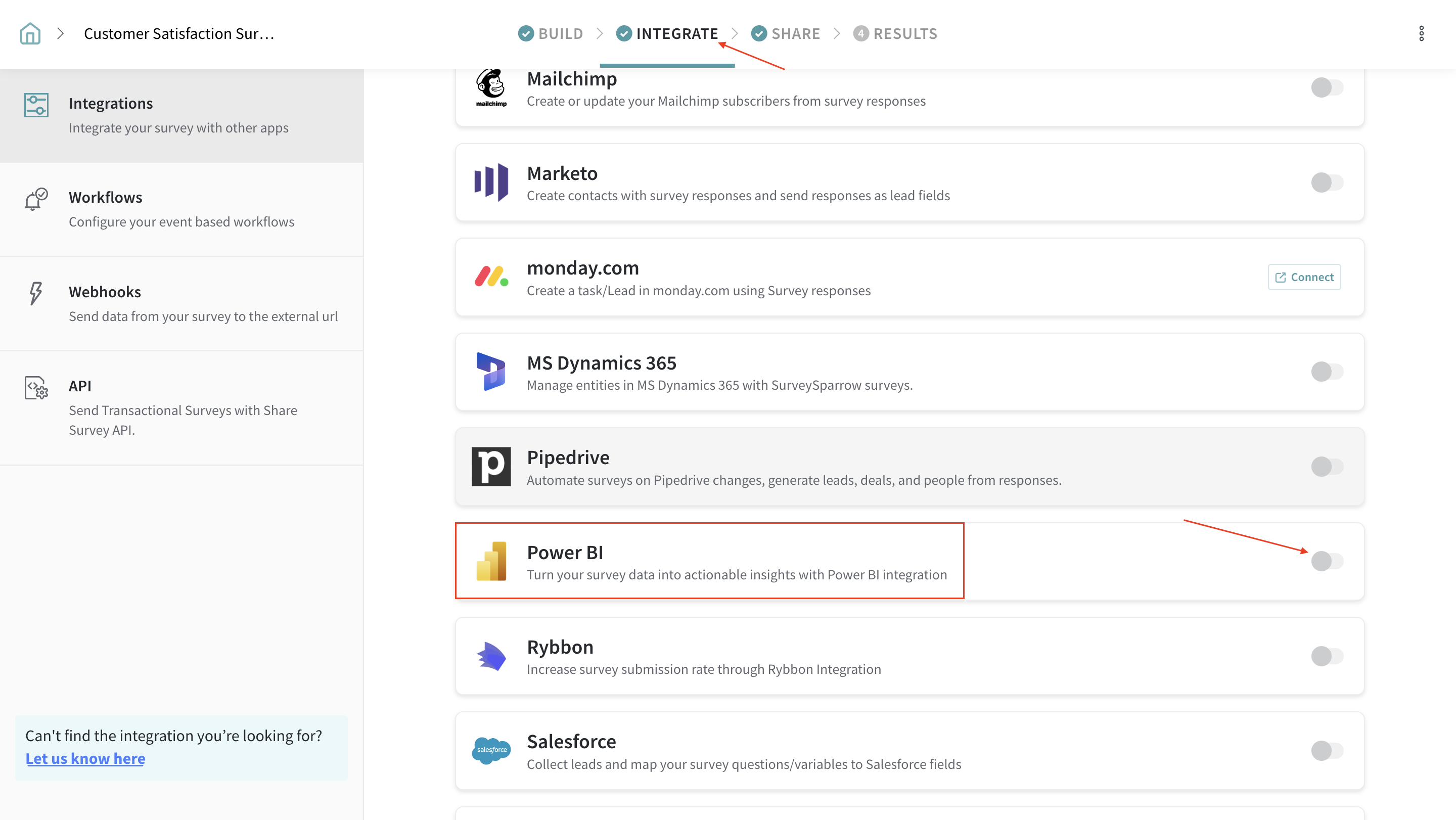Click the chevron between Build and Integrate
This screenshot has height=820, width=1456.
(600, 33)
